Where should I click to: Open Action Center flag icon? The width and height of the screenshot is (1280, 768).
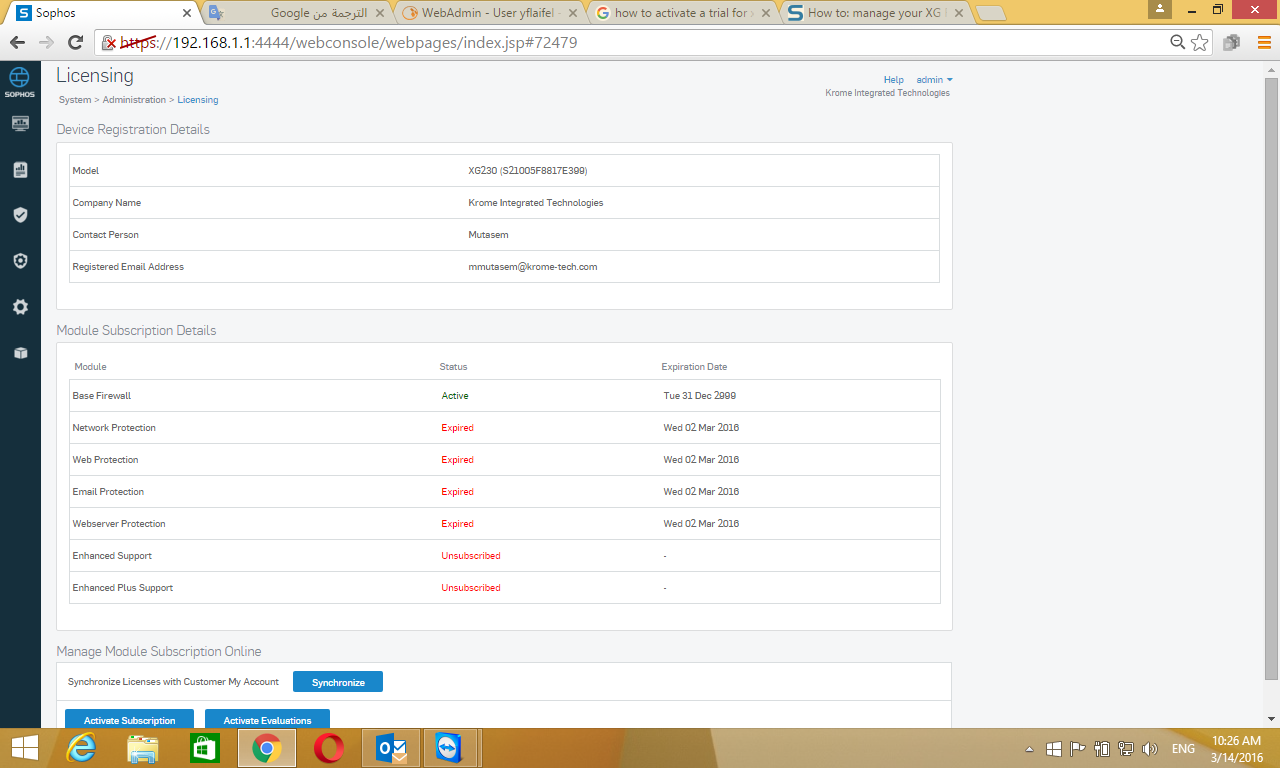[1078, 749]
